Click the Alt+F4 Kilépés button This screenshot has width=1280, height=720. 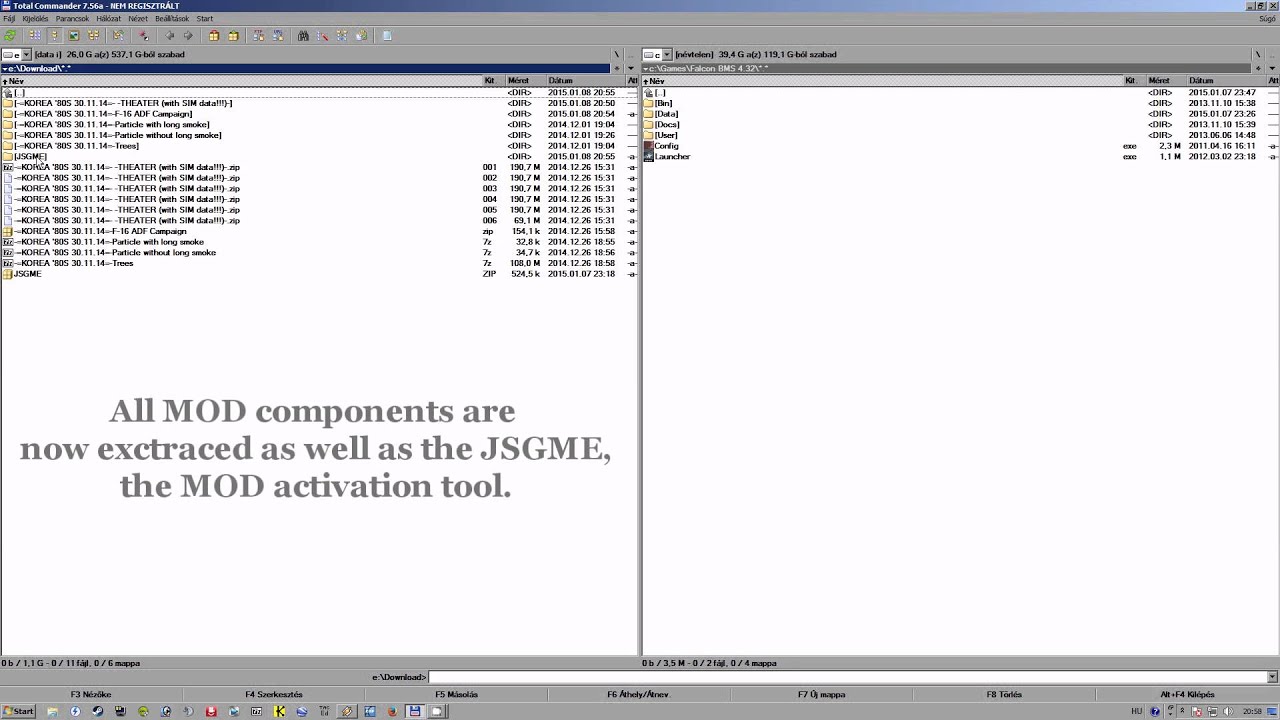[x=1187, y=694]
